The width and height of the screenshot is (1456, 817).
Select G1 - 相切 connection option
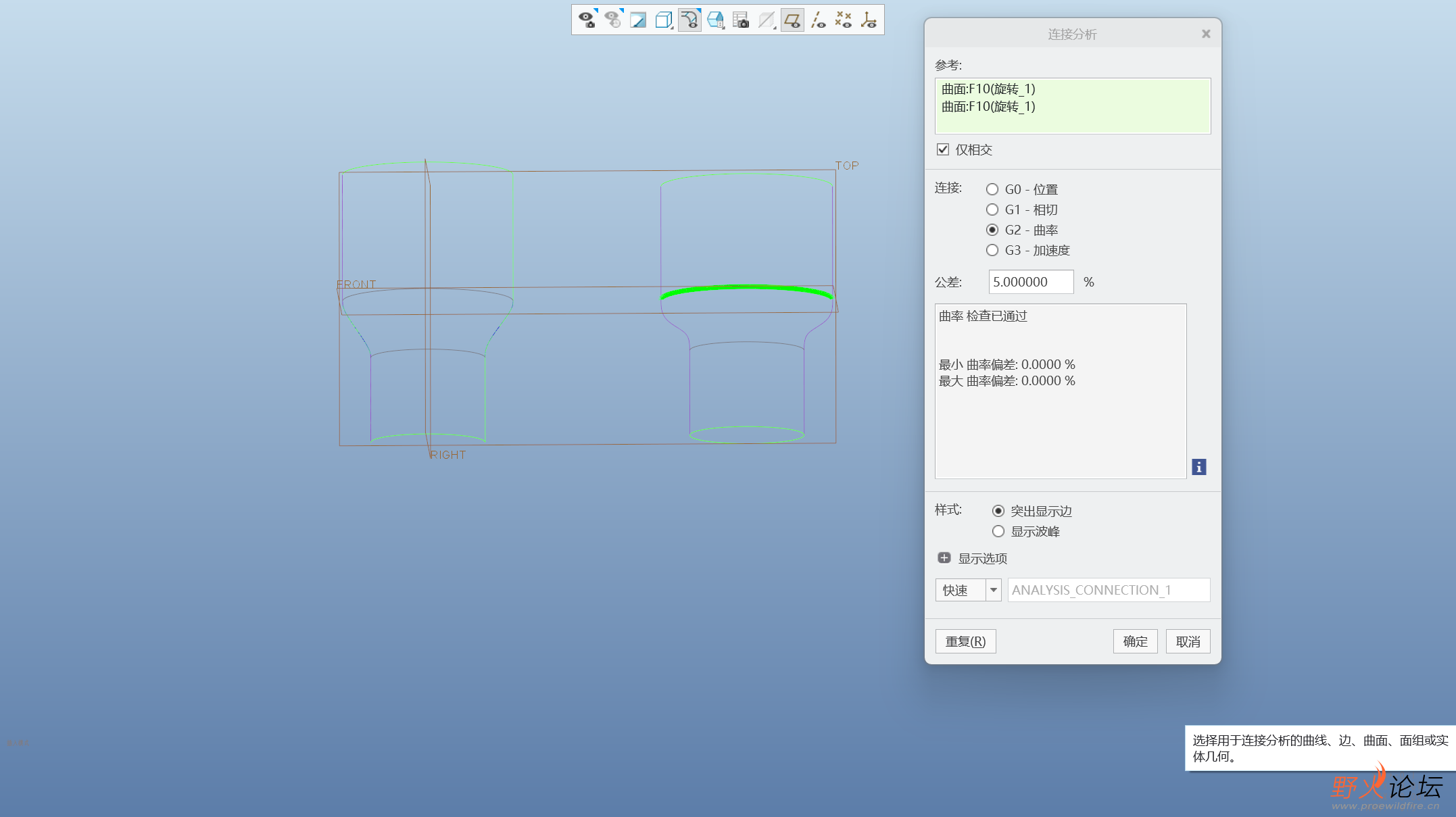(992, 209)
